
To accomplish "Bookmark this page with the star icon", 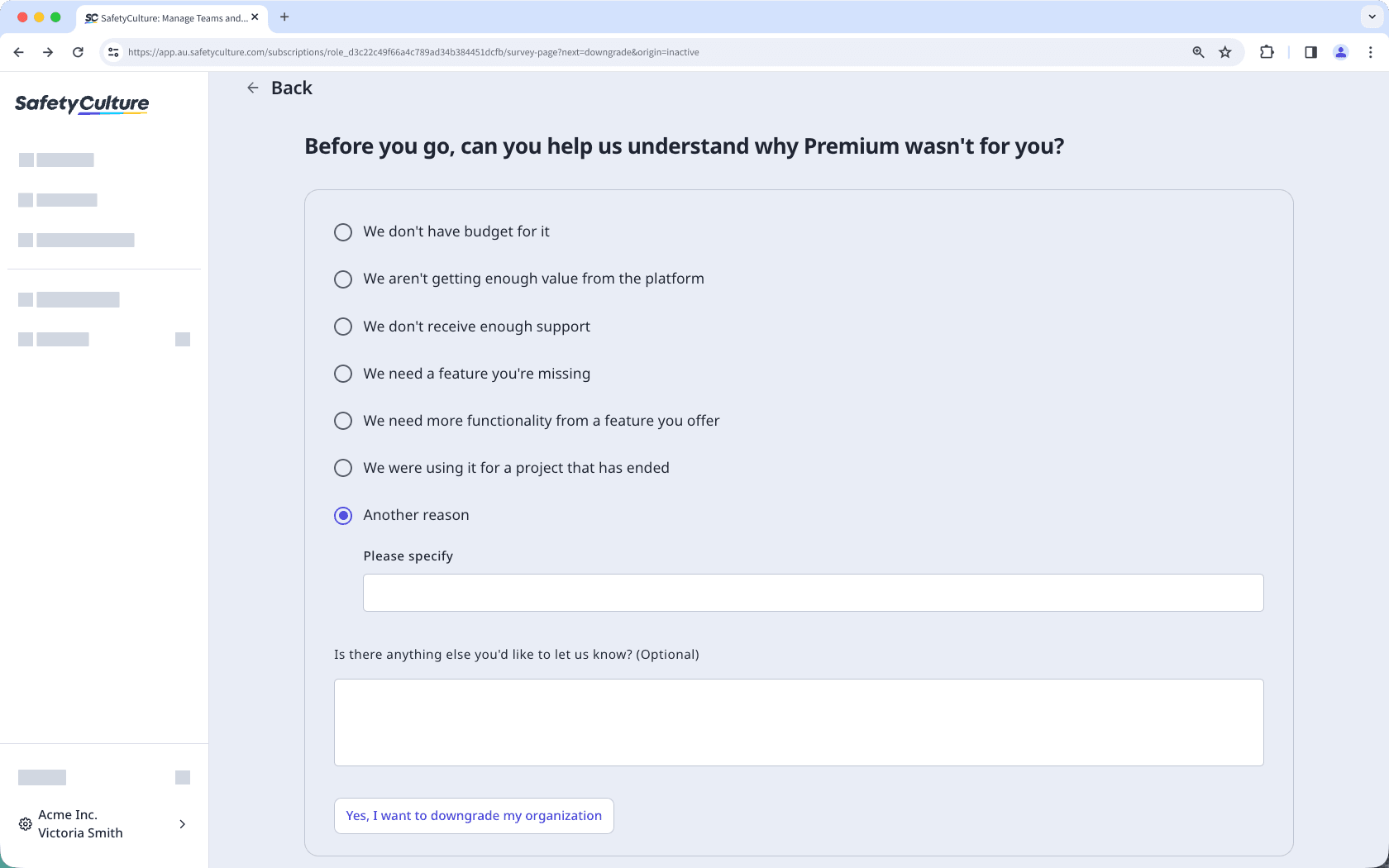I will [1225, 51].
